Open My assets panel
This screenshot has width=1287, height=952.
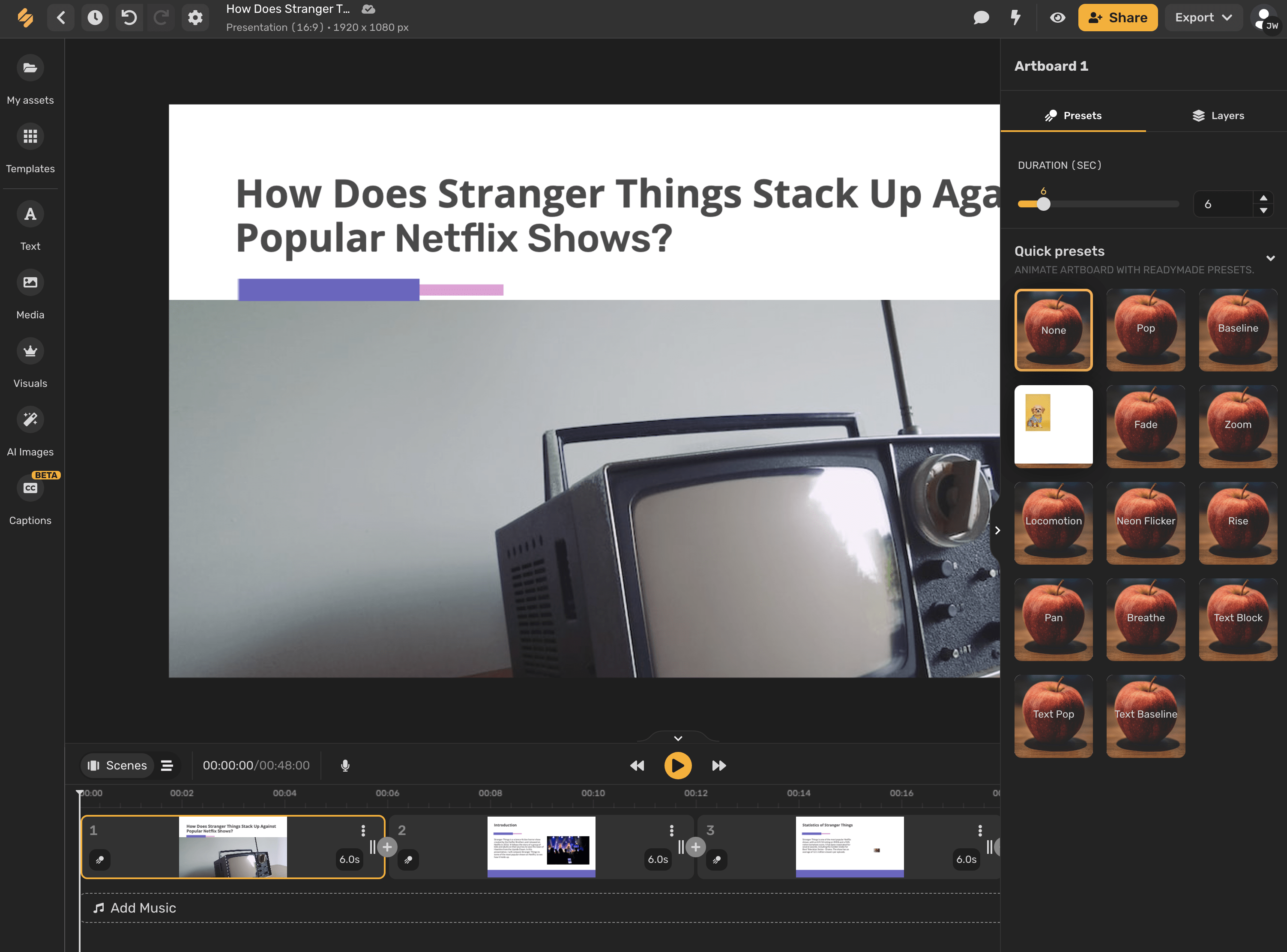pos(30,81)
